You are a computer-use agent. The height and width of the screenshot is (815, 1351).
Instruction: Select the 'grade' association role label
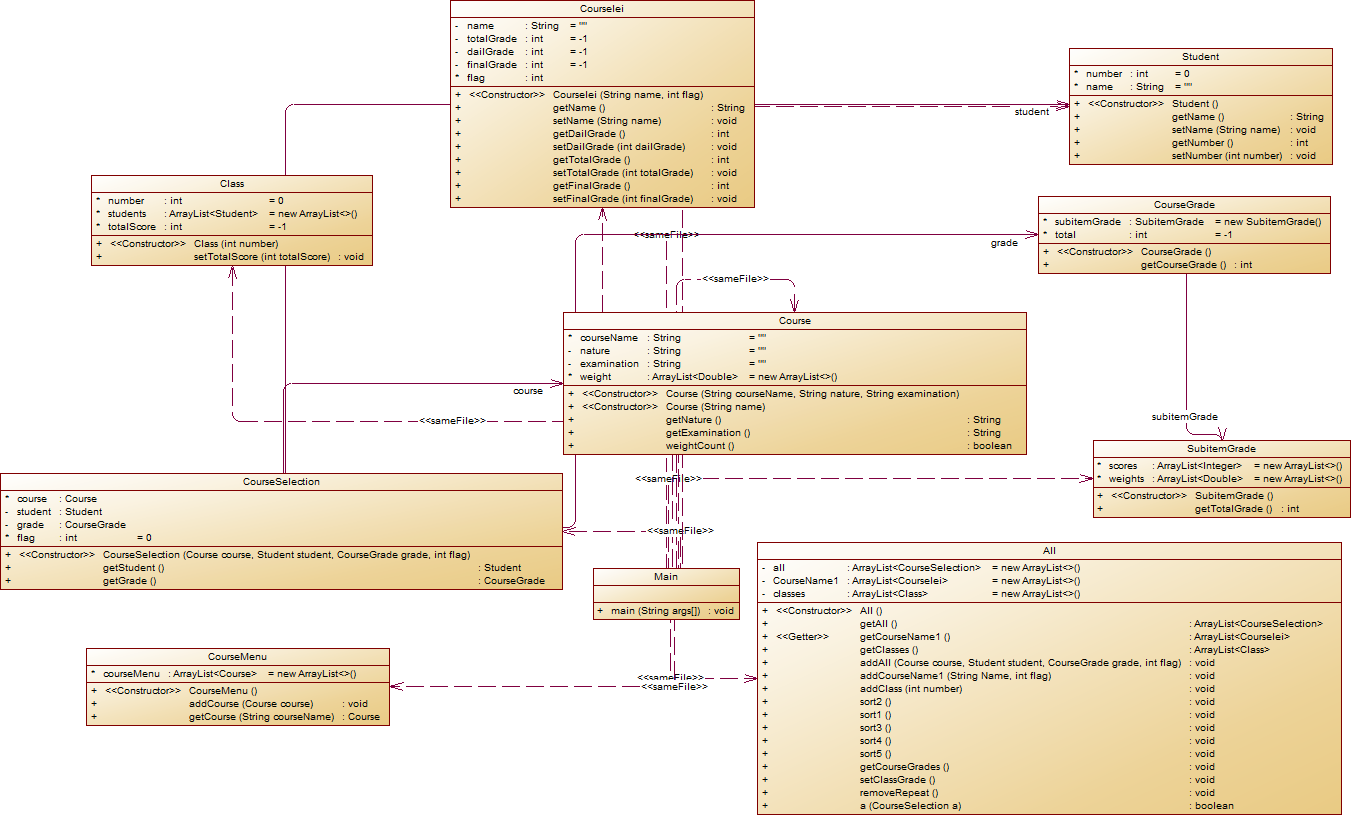(x=1004, y=243)
